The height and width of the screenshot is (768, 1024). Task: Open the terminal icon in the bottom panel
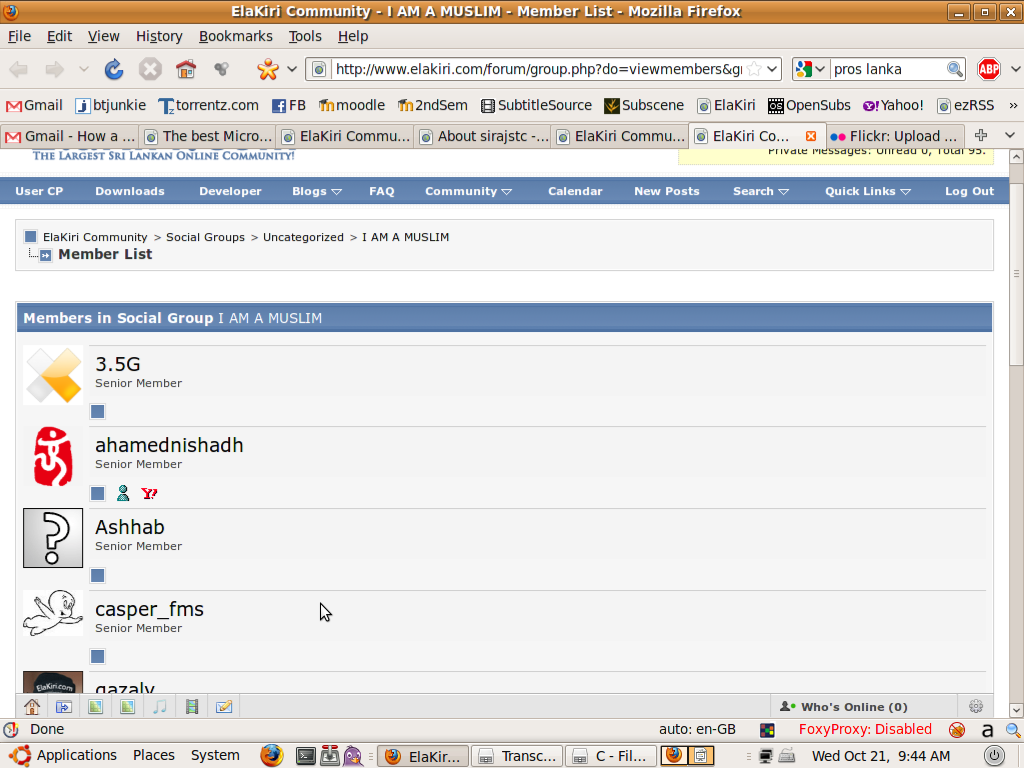coord(306,756)
